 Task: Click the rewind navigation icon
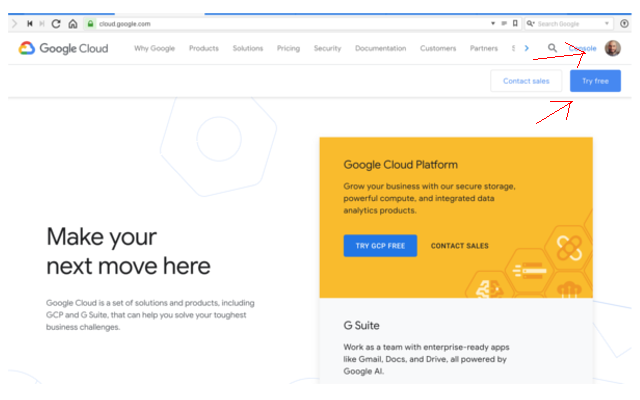click(29, 24)
